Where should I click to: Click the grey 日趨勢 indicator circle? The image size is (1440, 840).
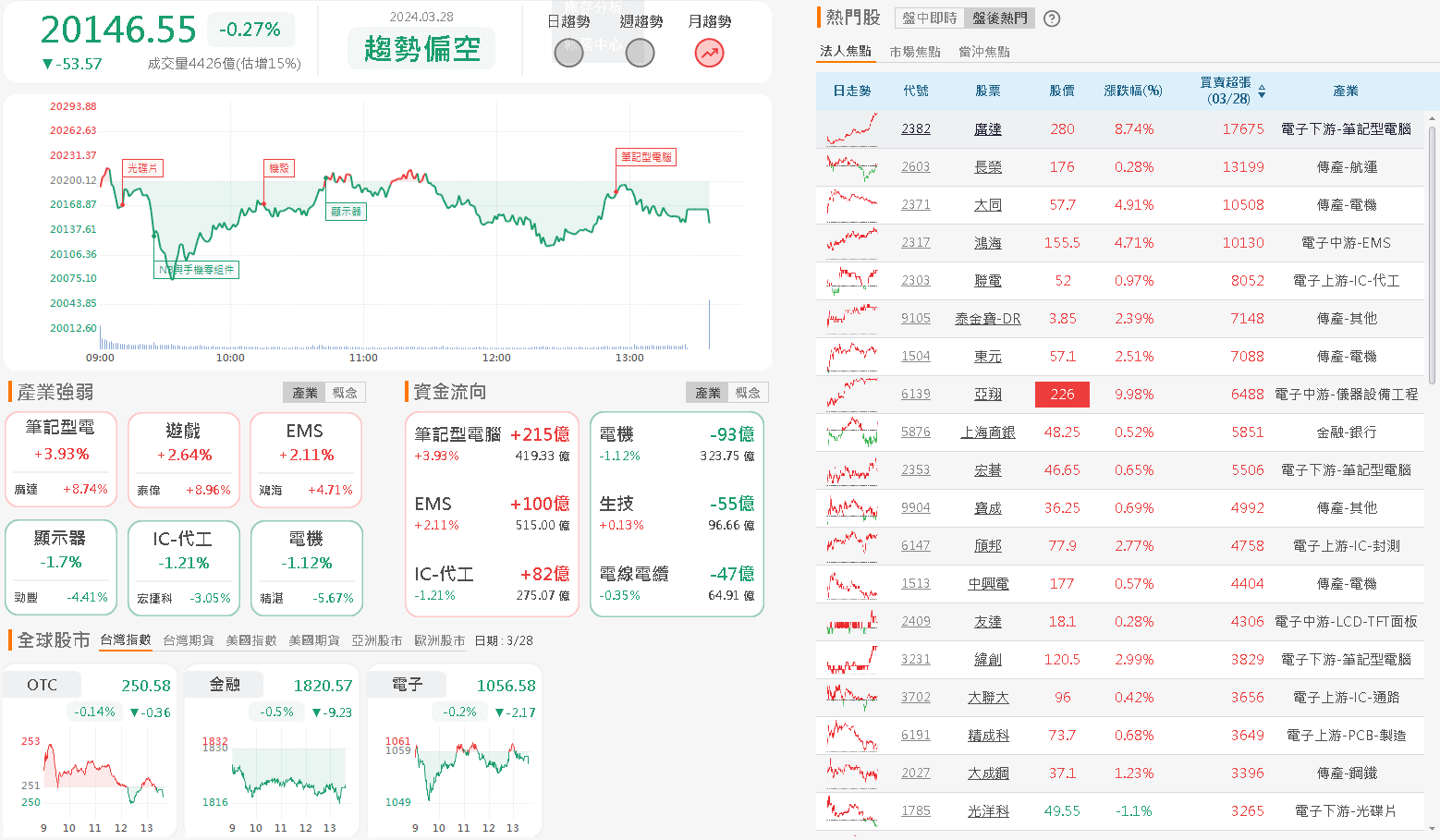click(x=568, y=54)
